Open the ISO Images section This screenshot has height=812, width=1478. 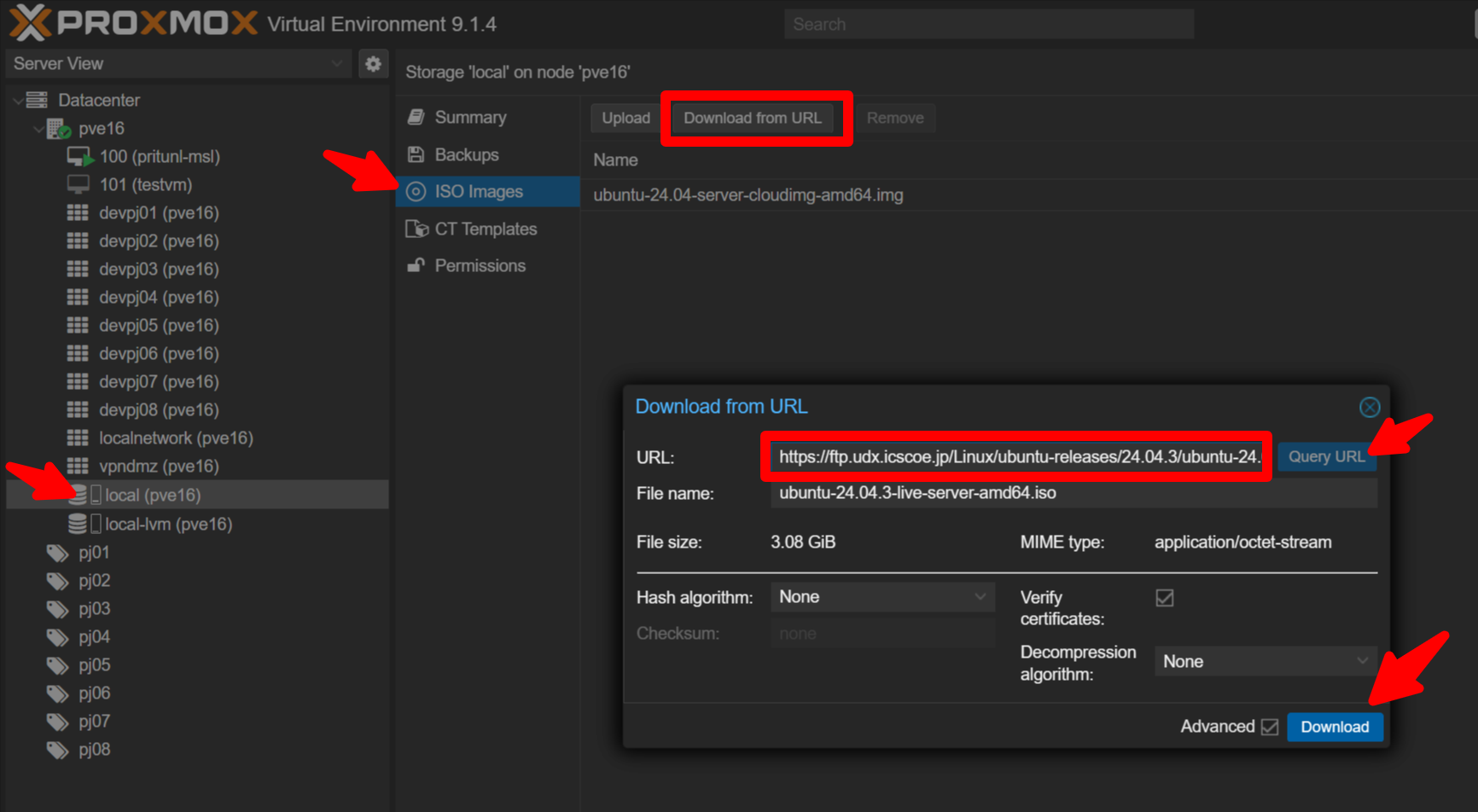pos(475,191)
